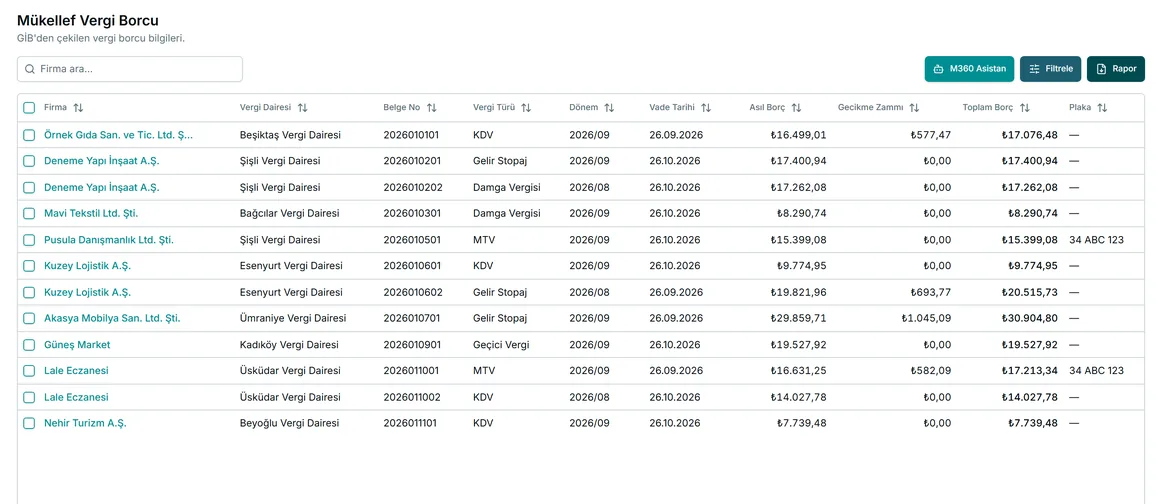Click principal debt ₺15.399,08
This screenshot has width=1162, height=504.
(798, 240)
